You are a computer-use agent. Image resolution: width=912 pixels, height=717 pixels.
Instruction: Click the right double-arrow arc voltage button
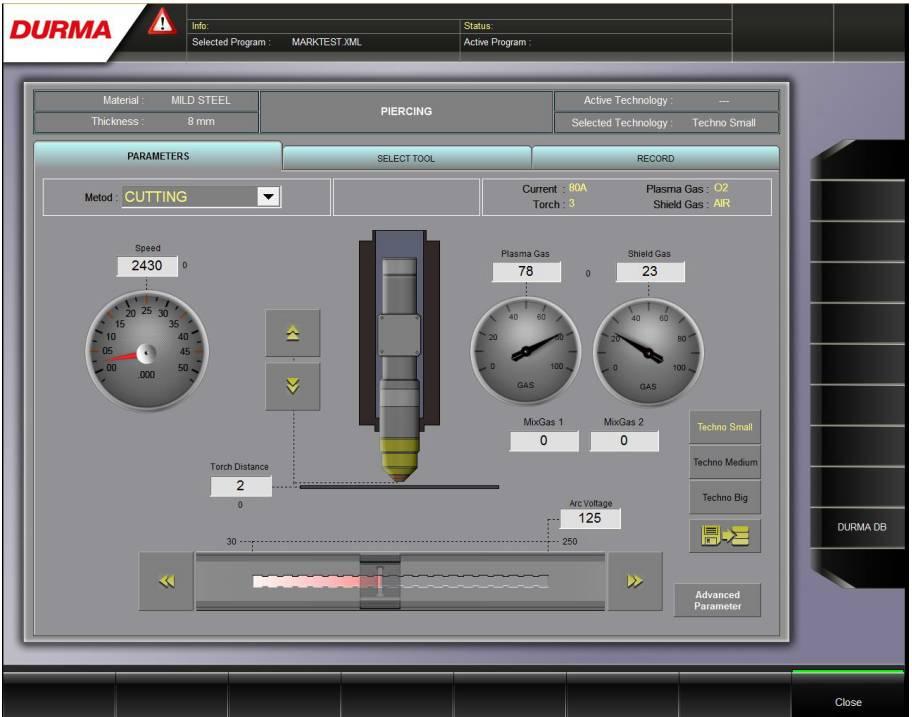tap(634, 582)
